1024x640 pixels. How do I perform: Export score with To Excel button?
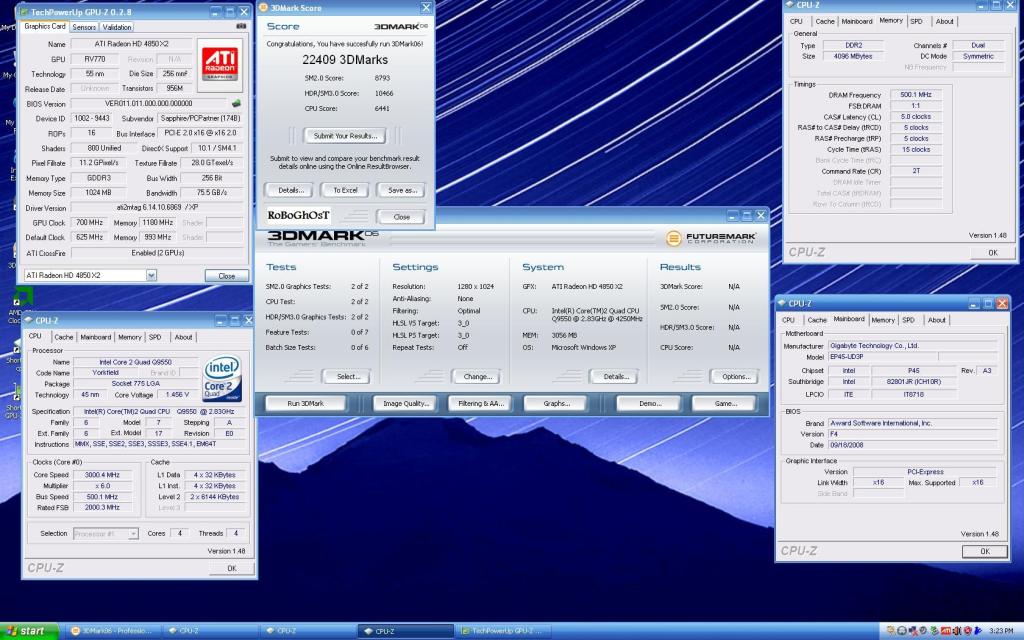click(345, 190)
